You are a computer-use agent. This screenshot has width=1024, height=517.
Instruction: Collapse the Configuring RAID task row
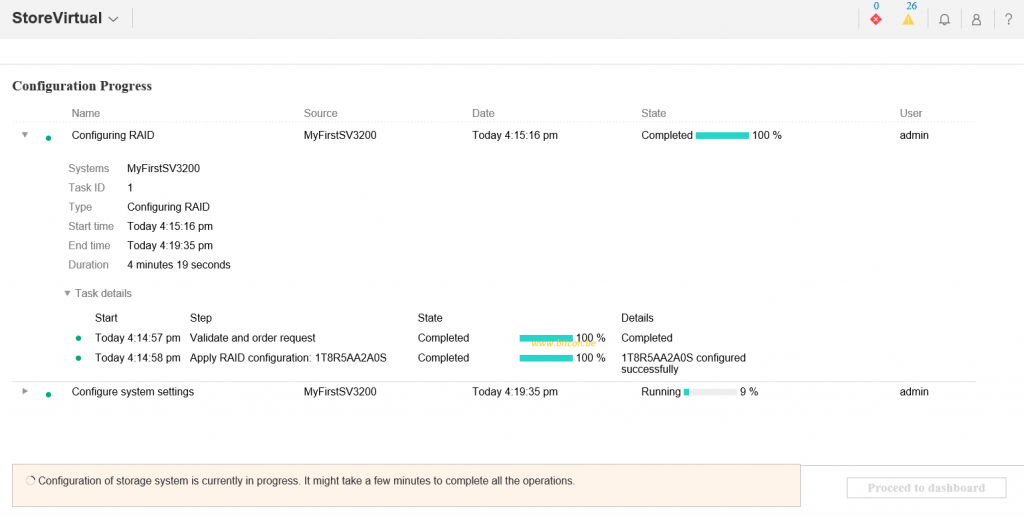point(25,135)
